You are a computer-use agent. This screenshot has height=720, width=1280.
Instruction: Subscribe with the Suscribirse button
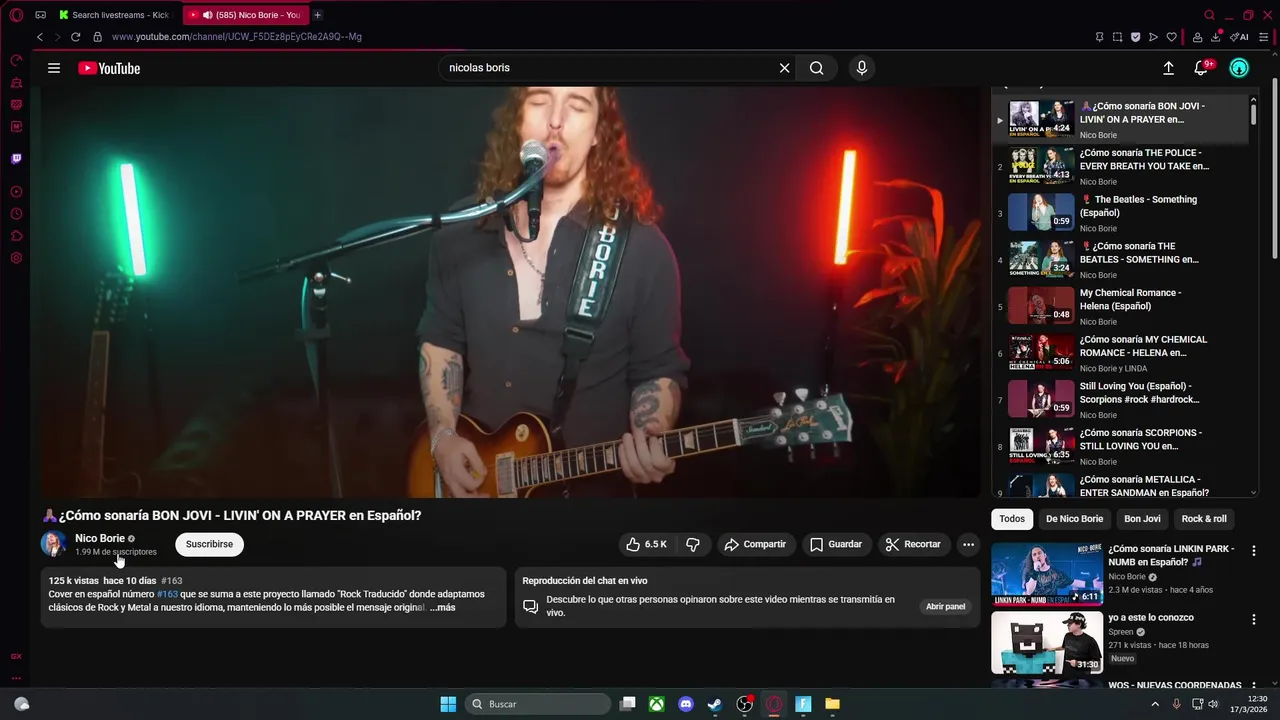(x=209, y=544)
